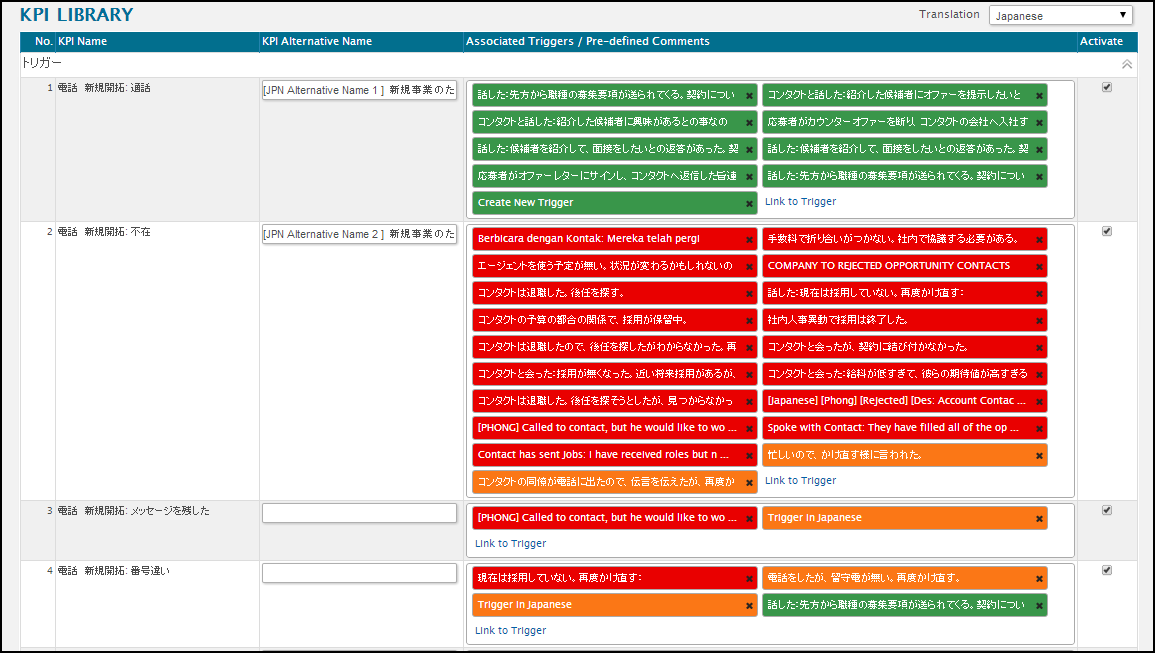This screenshot has width=1155, height=653.
Task: Collapse the トリガー section with double-chevron
Action: (1126, 65)
